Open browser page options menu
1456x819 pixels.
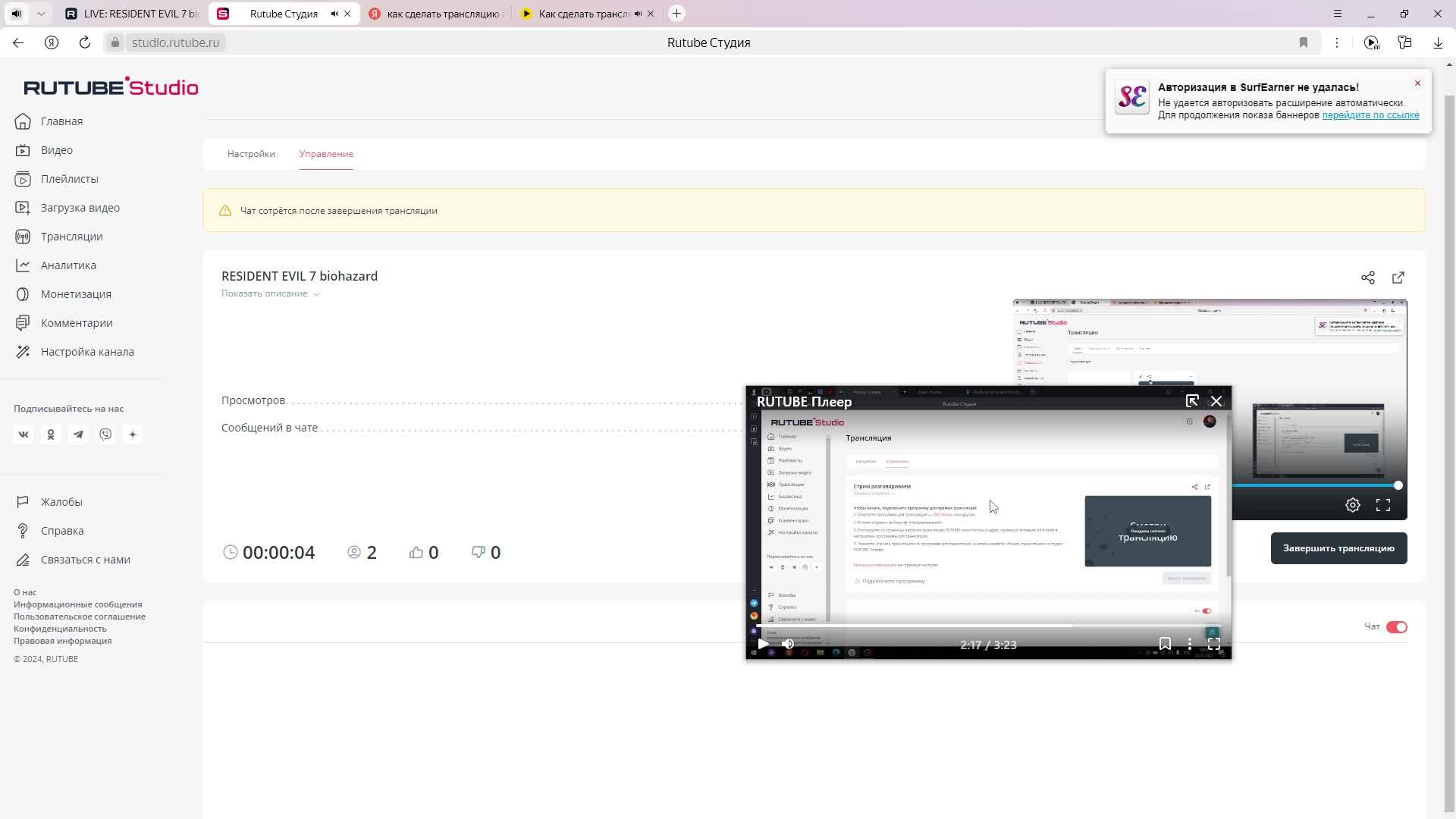click(x=1337, y=42)
